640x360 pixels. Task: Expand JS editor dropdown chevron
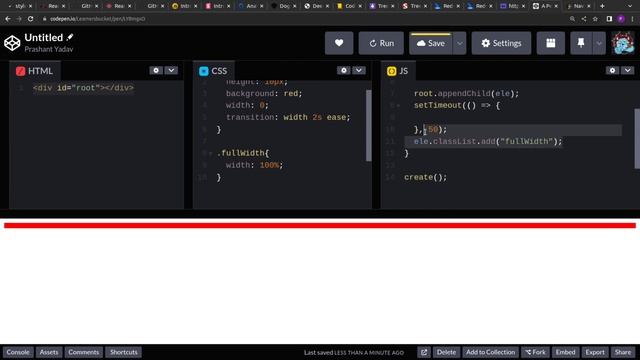pyautogui.click(x=627, y=70)
